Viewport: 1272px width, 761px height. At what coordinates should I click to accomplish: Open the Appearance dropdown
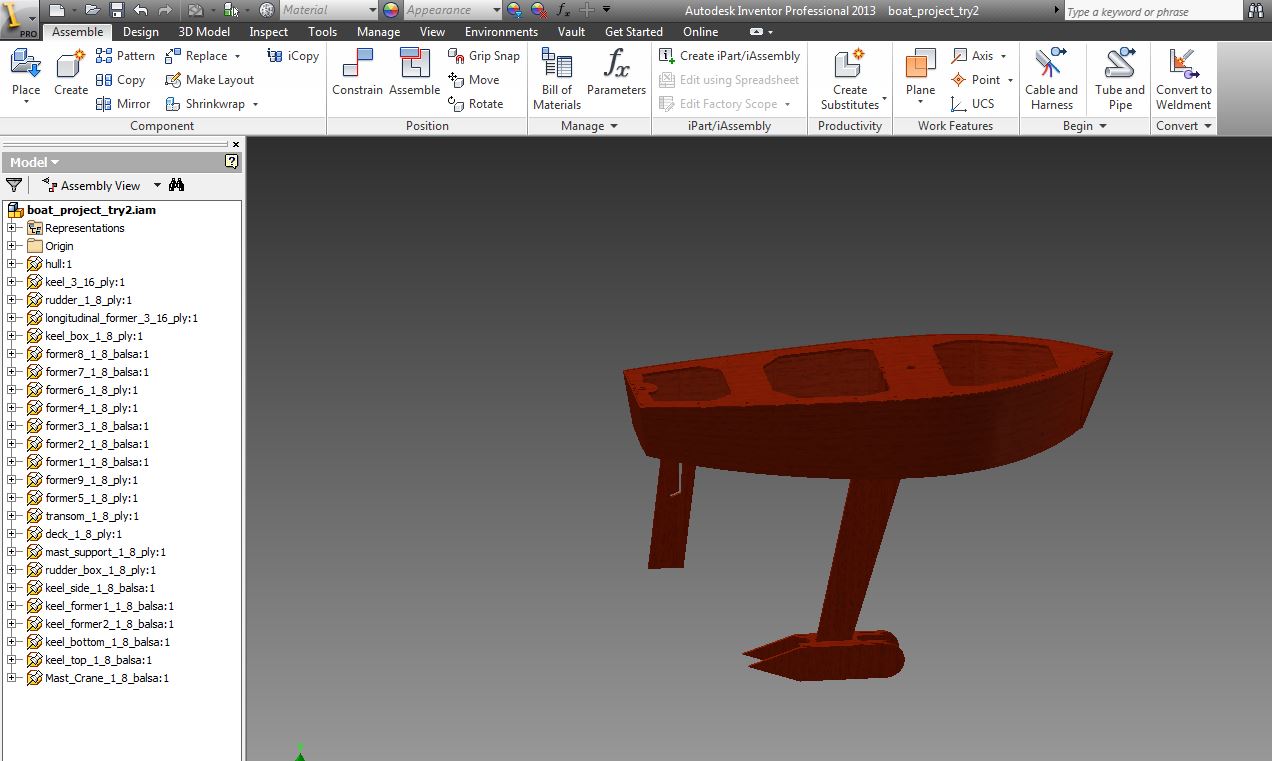495,10
